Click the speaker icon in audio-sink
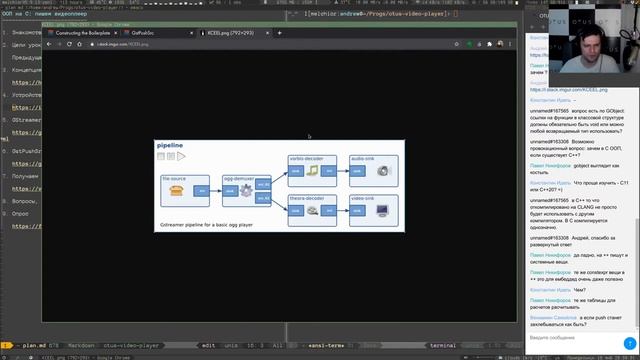Image resolution: width=640 pixels, height=360 pixels. (383, 171)
